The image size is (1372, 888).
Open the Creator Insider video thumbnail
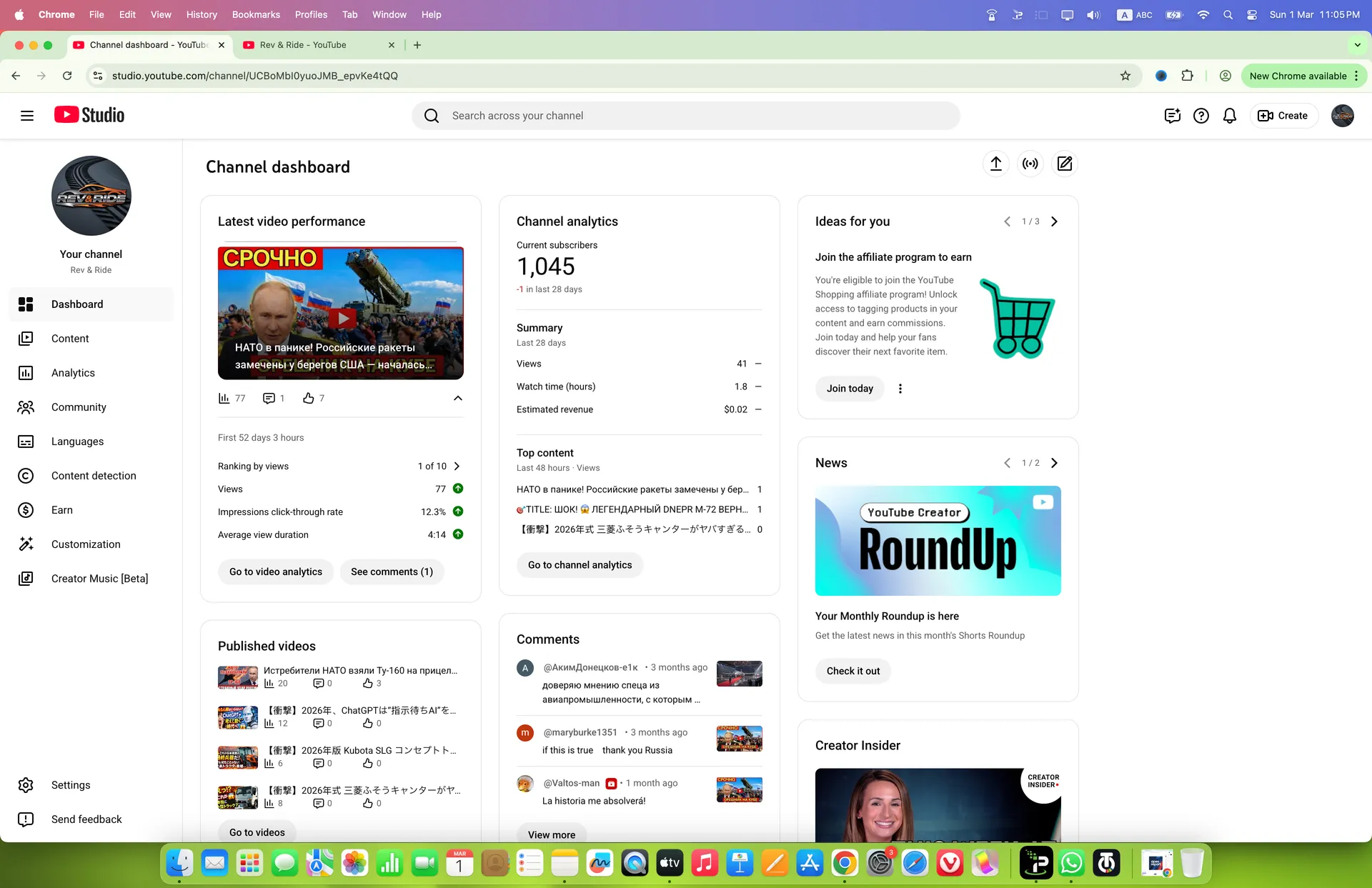pos(938,805)
